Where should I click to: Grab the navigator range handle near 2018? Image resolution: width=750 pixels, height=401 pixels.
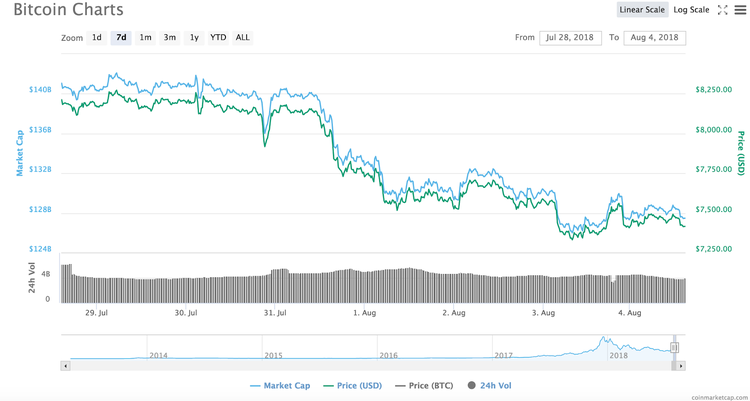674,347
